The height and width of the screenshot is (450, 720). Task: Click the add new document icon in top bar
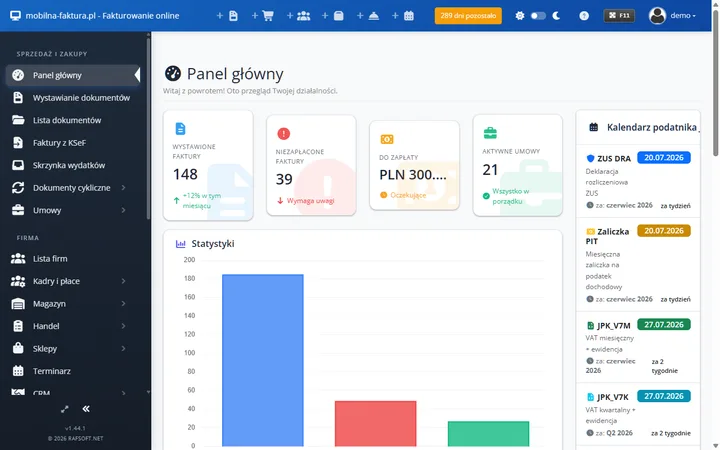228,16
